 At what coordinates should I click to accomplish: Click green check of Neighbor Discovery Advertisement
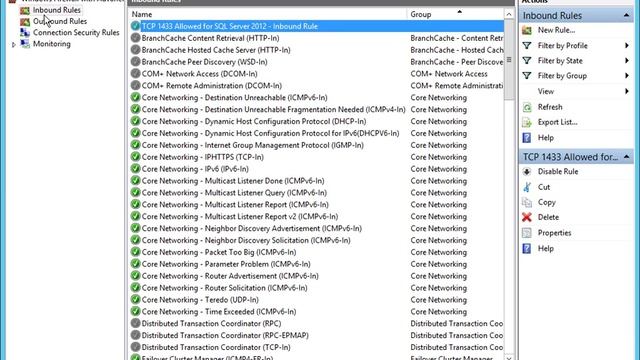136,228
